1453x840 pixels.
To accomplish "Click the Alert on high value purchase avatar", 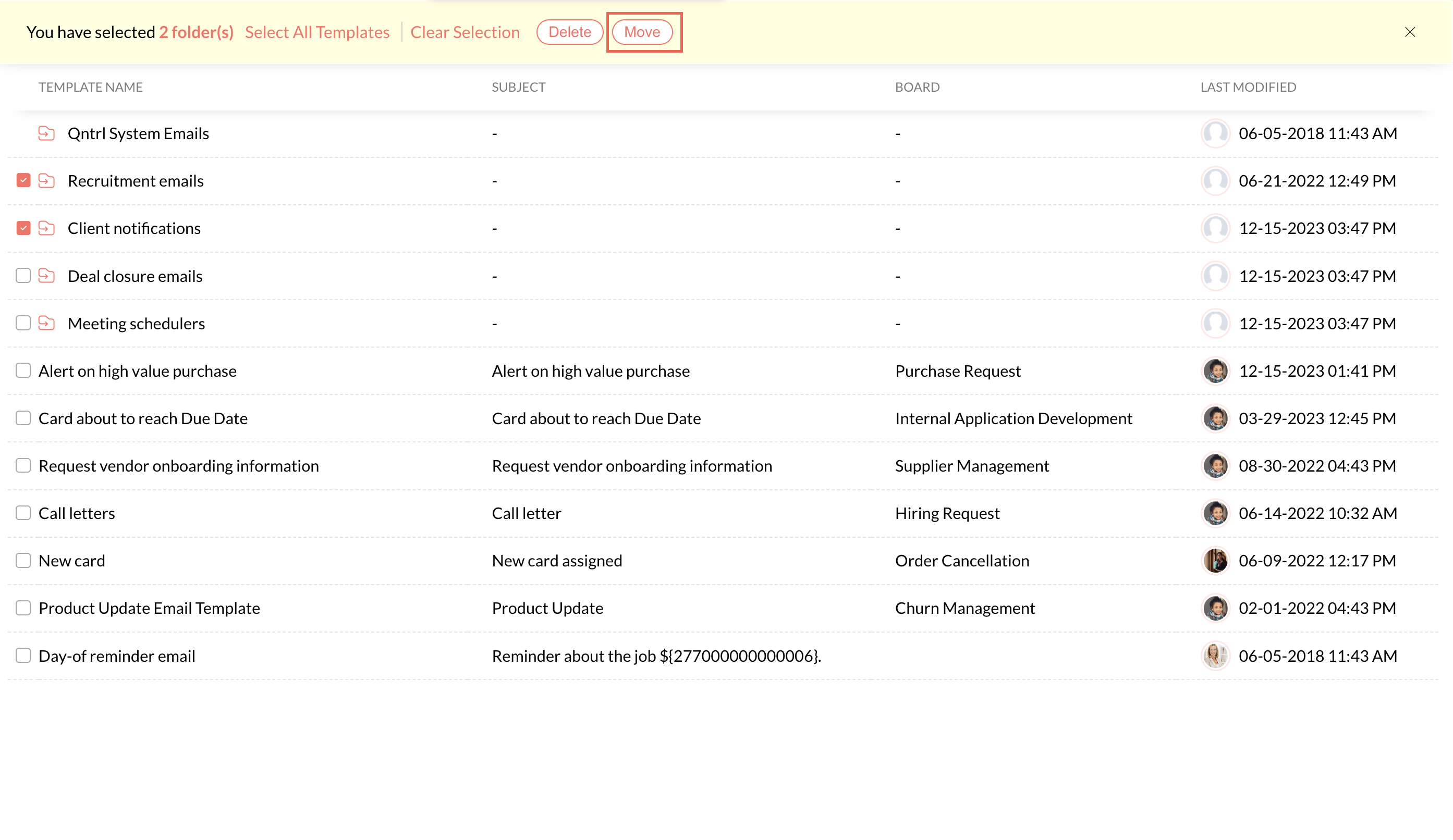I will tap(1215, 371).
